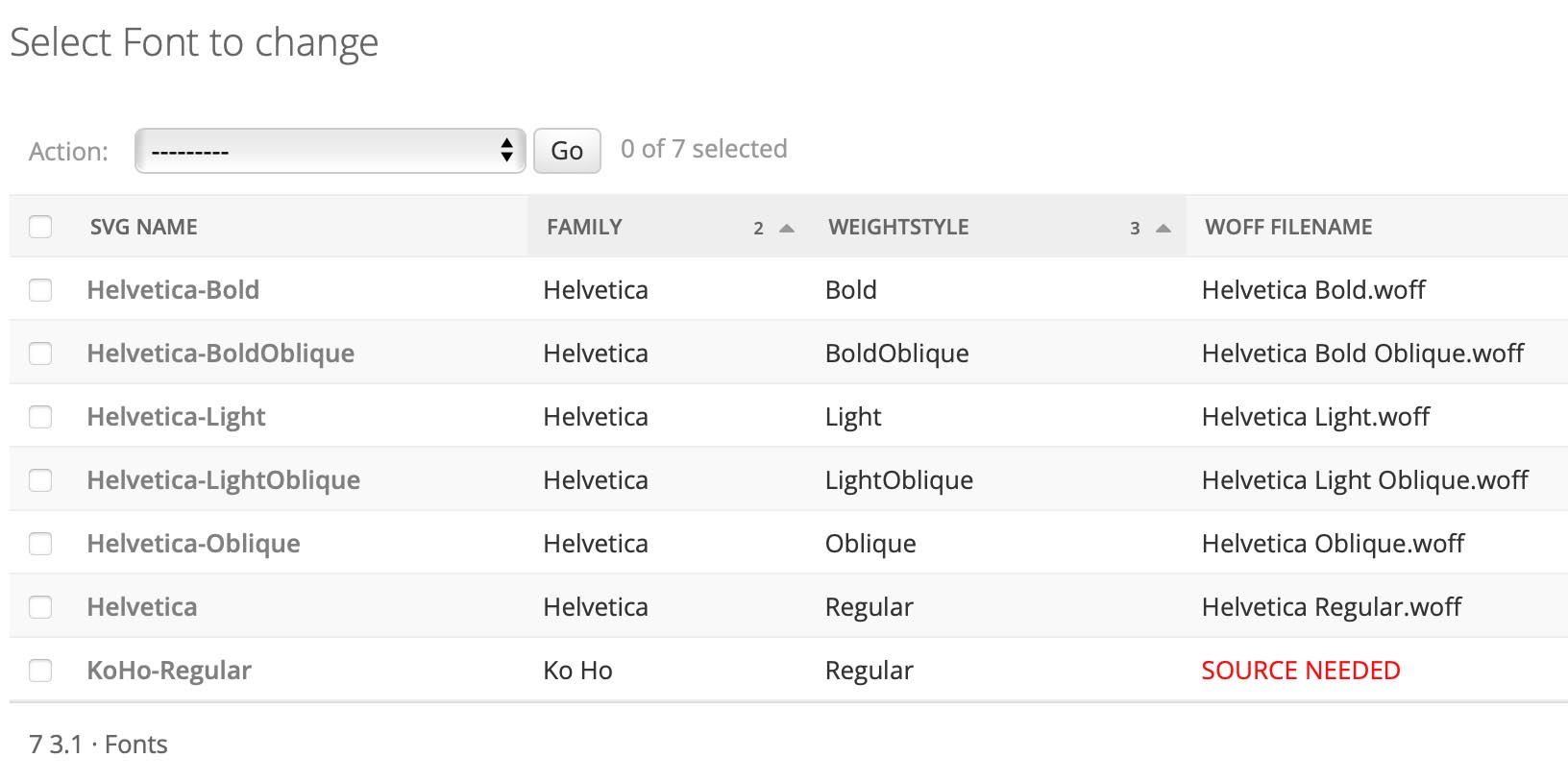Open the Helvetica-Oblique font link
Image resolution: width=1568 pixels, height=782 pixels.
193,544
